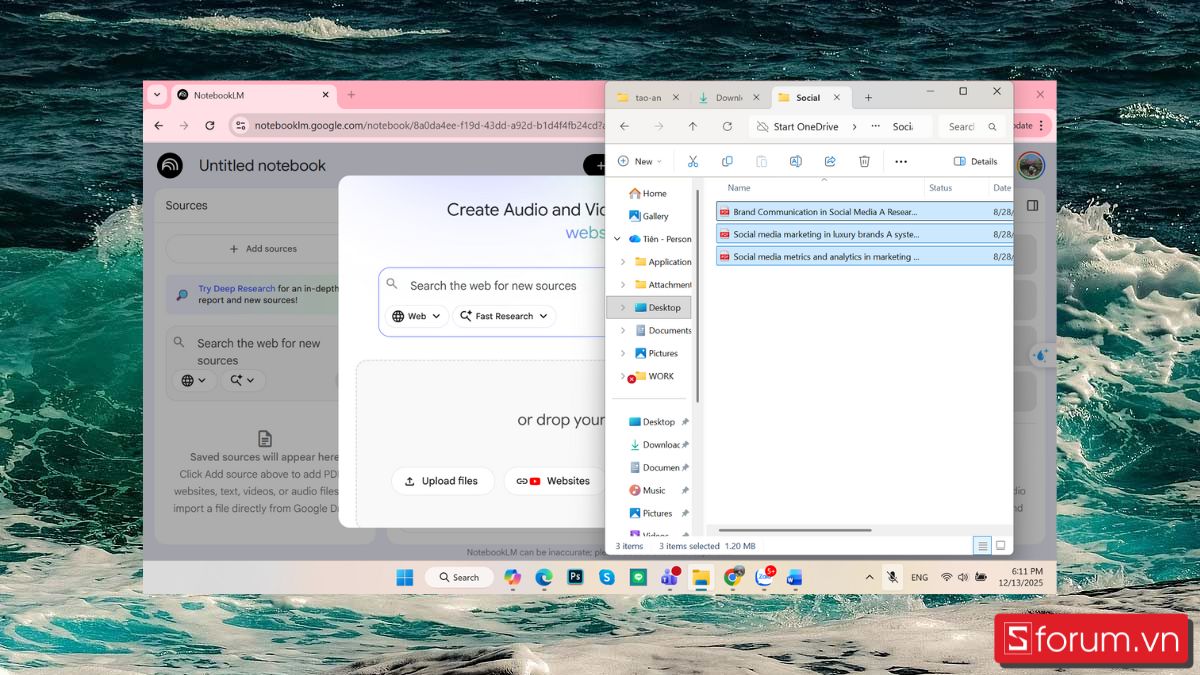Click the horizontal scrollbar in file list
Image resolution: width=1200 pixels, height=675 pixels.
tap(794, 530)
